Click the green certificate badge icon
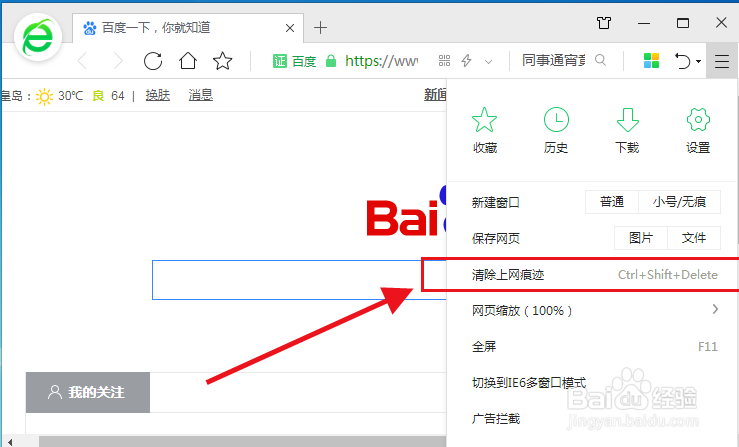 pyautogui.click(x=279, y=61)
